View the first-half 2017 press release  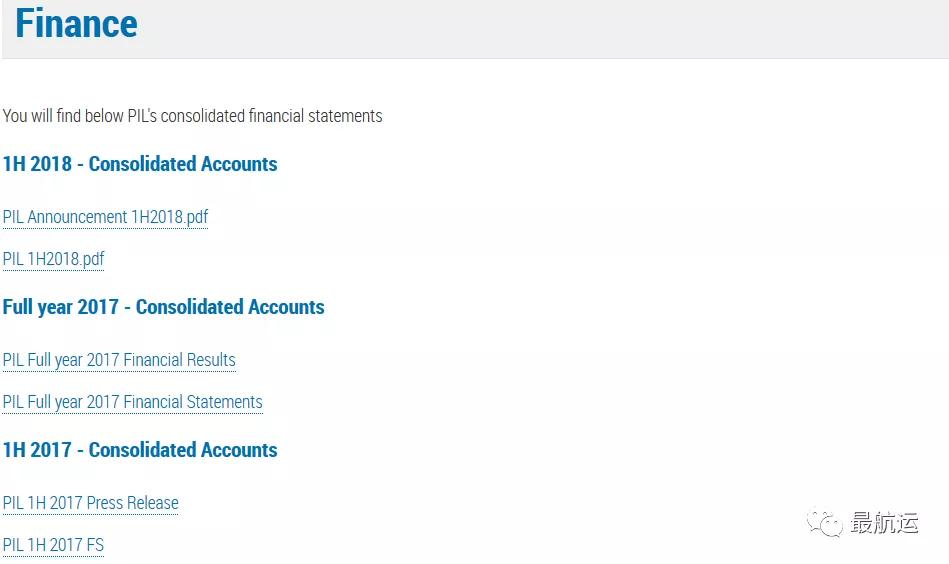pos(91,503)
